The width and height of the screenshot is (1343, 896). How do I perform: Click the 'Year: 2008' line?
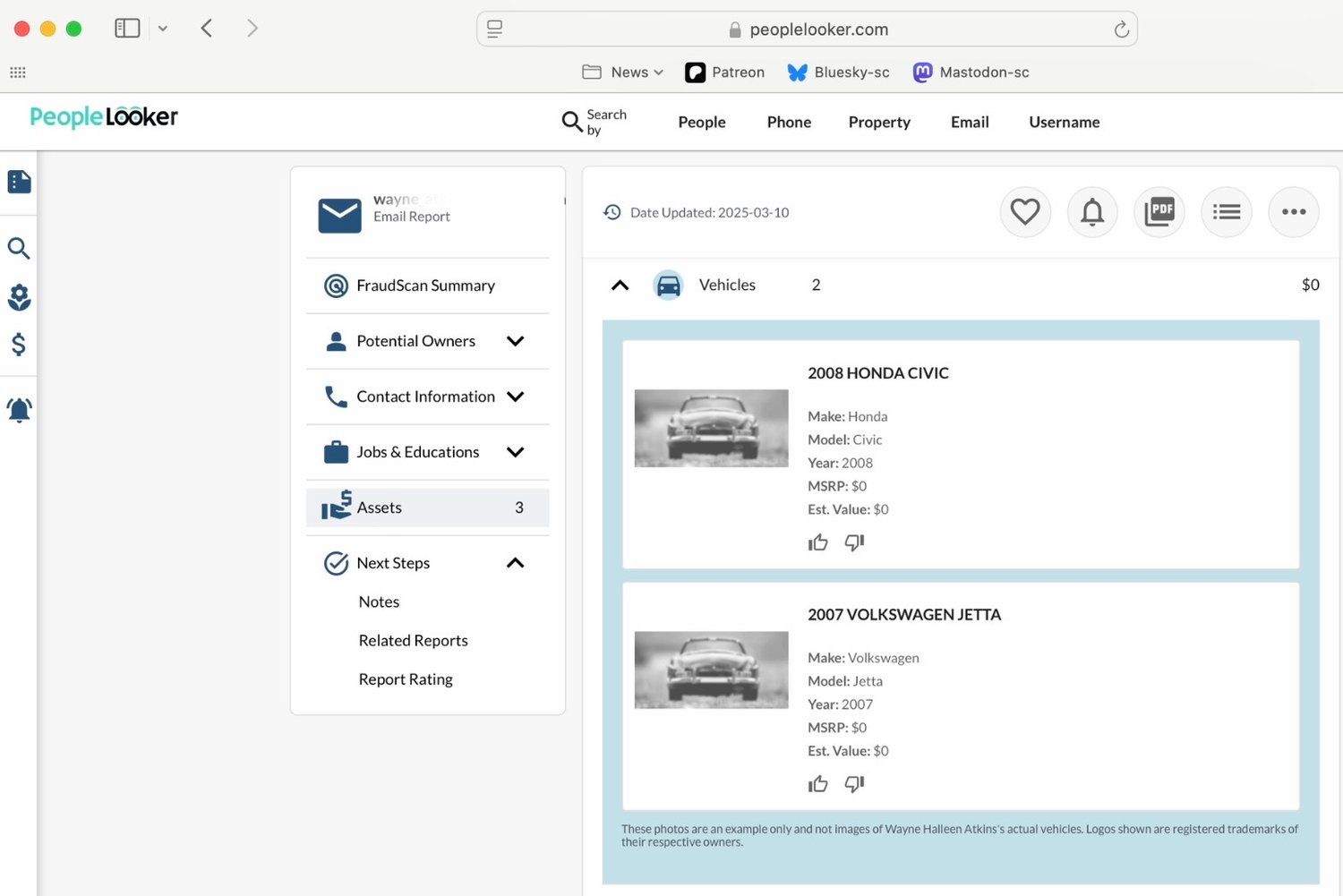coord(841,464)
